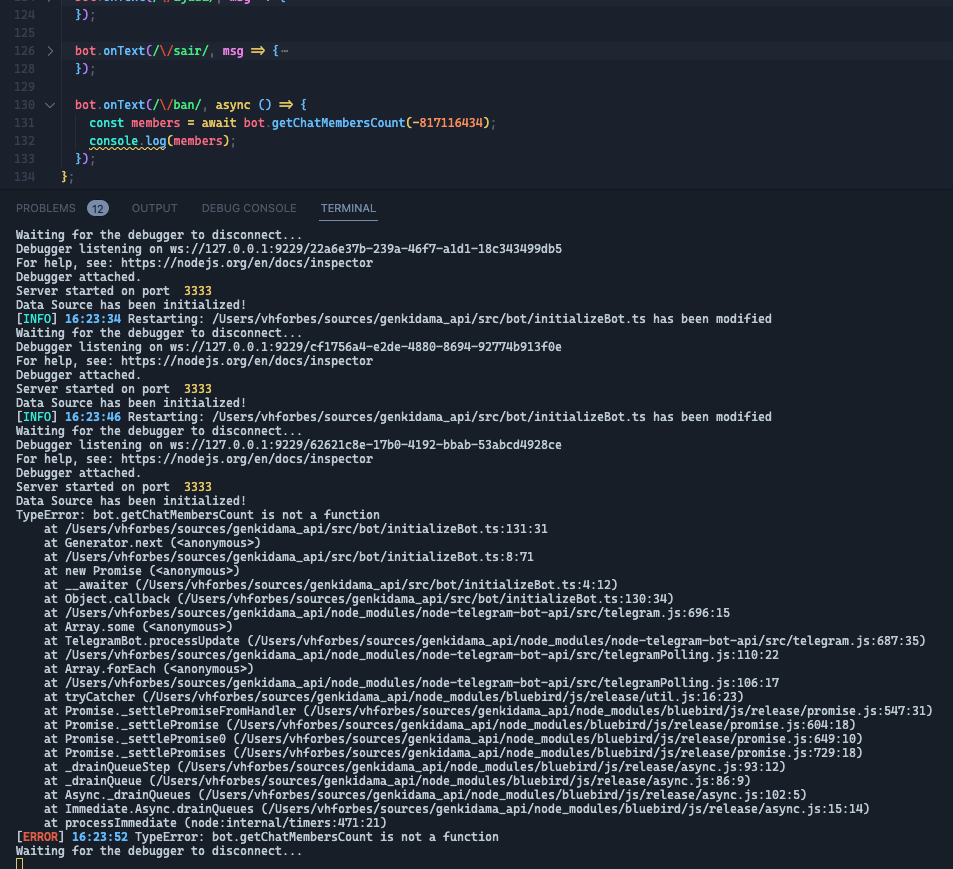Switch to the PROBLEMS tab
This screenshot has height=869, width=953.
[46, 208]
